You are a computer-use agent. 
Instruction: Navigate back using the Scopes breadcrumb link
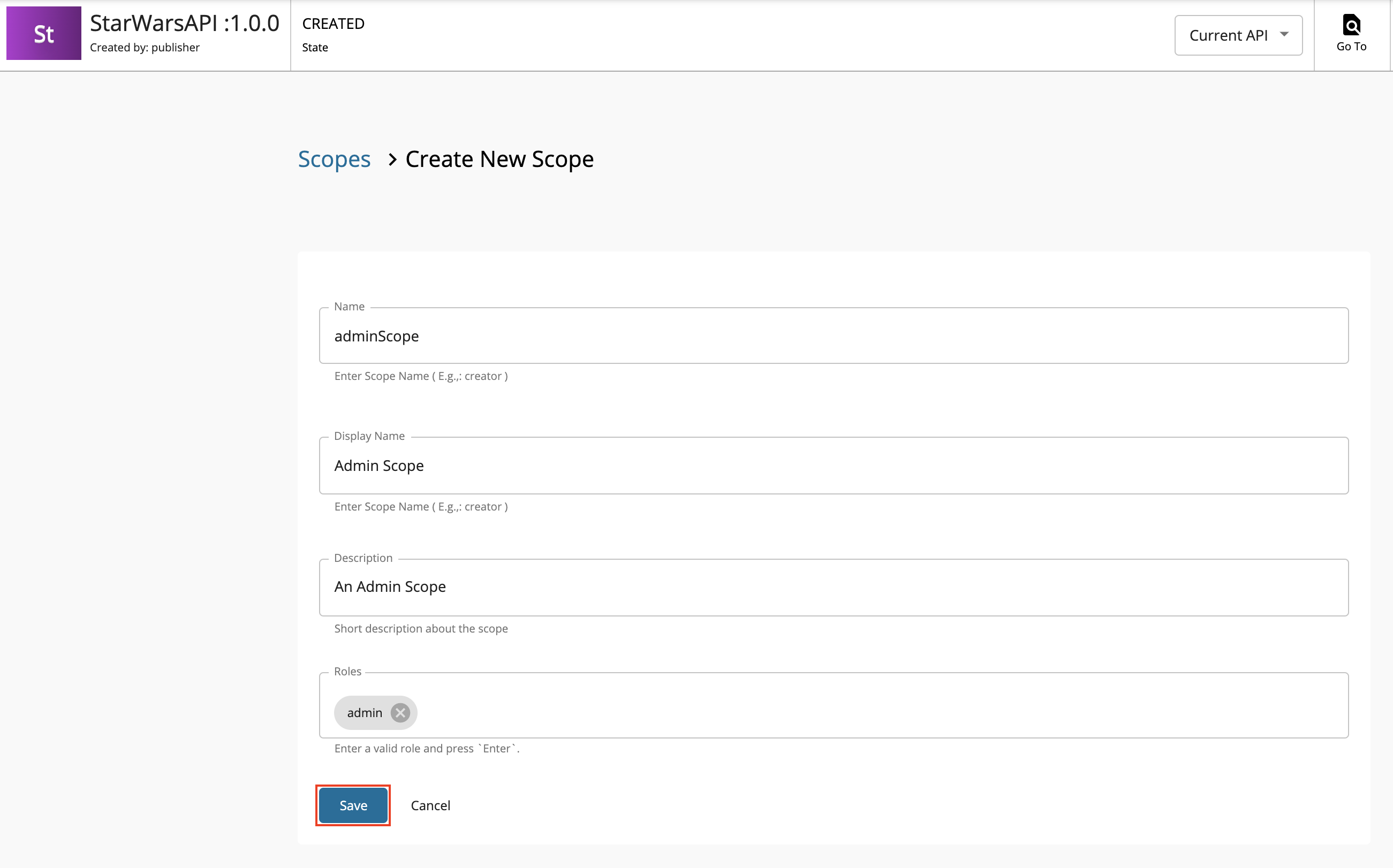334,159
